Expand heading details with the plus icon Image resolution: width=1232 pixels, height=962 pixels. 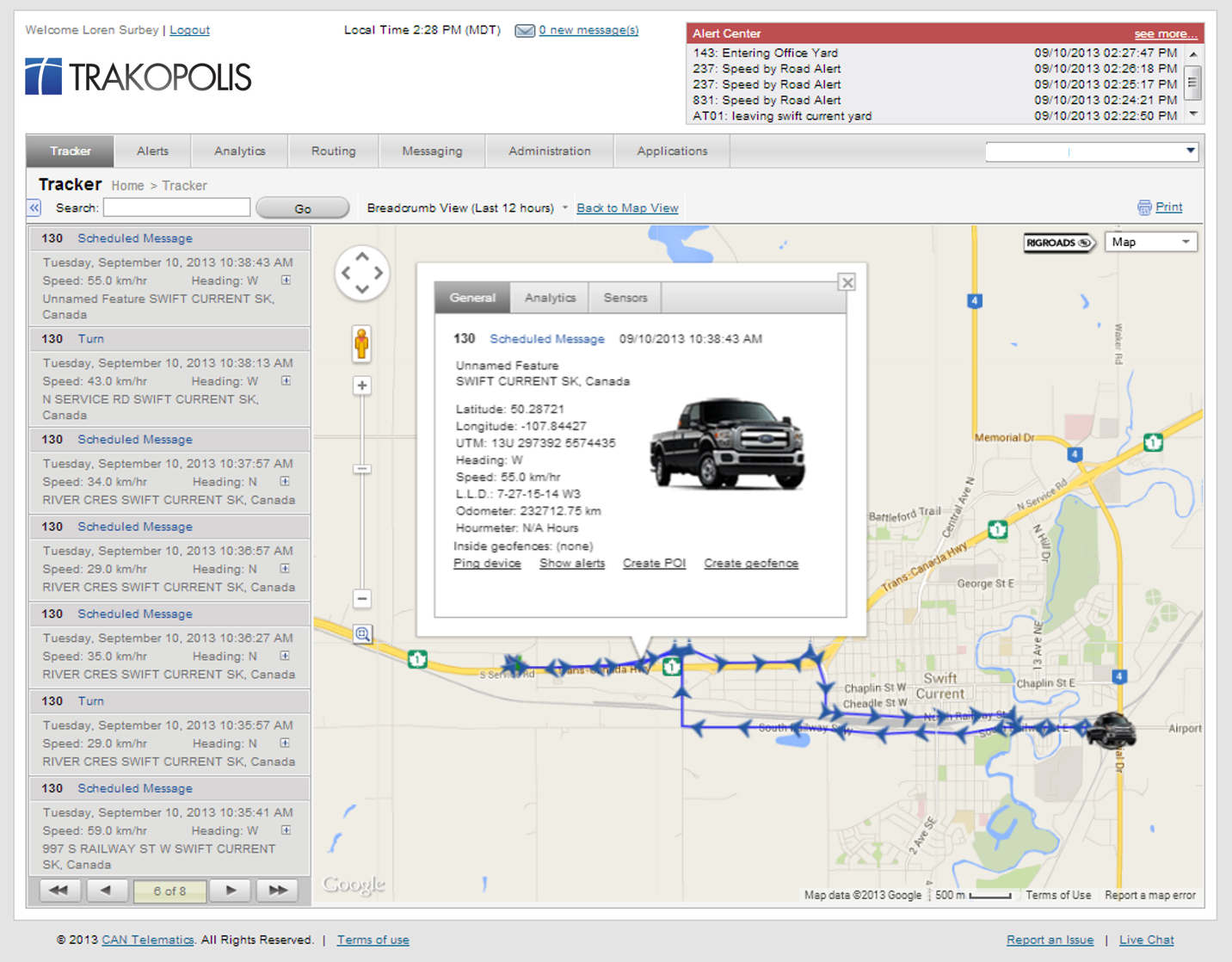pyautogui.click(x=286, y=281)
